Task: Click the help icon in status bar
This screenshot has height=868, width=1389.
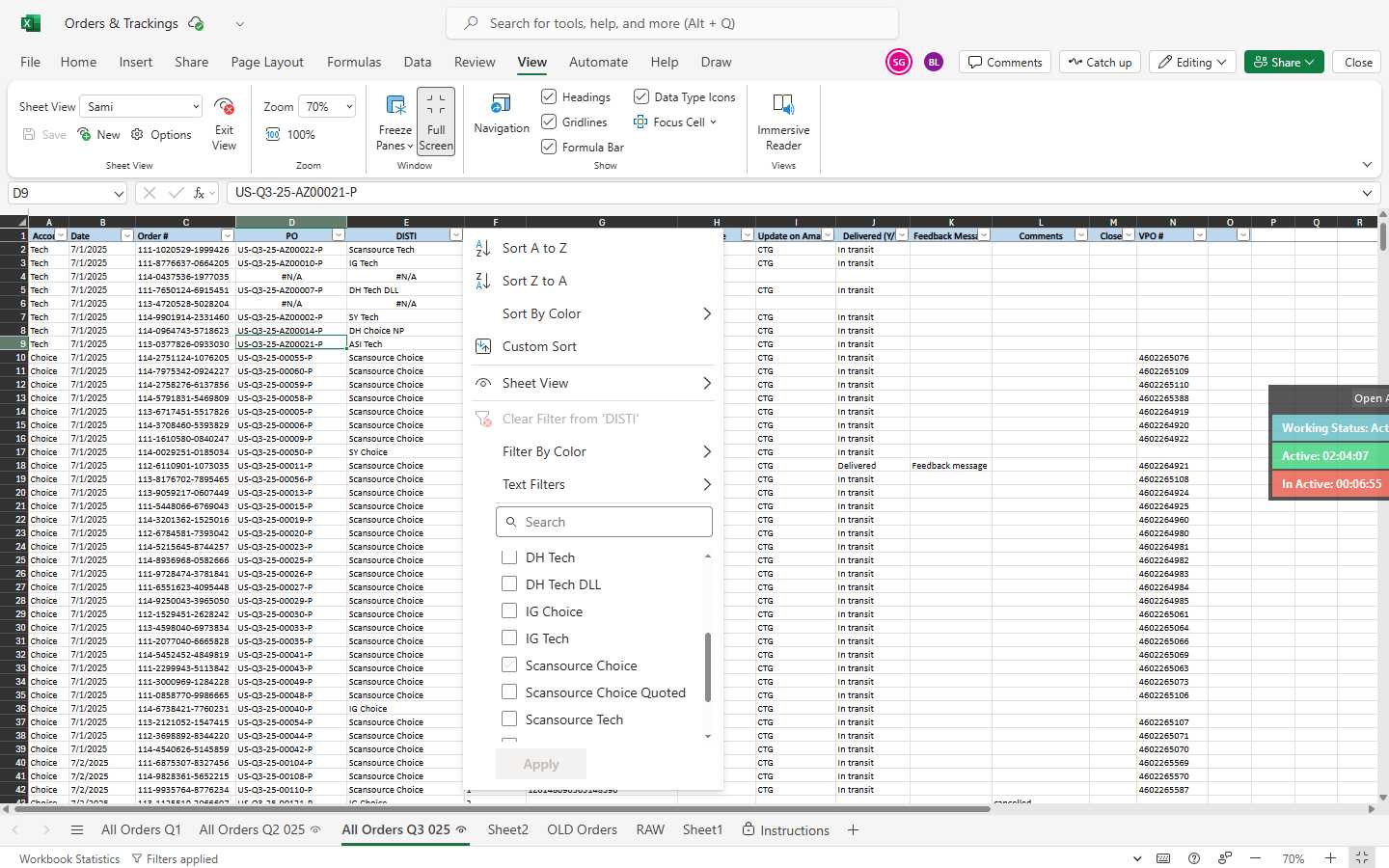Action: (1194, 858)
